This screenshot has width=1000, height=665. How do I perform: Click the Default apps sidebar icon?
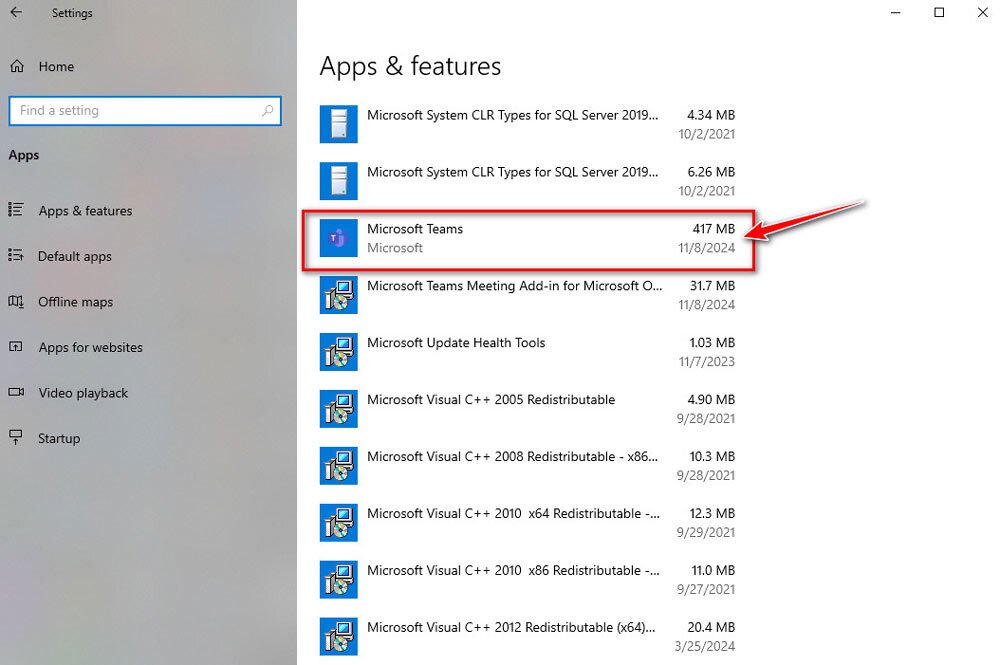pyautogui.click(x=16, y=256)
